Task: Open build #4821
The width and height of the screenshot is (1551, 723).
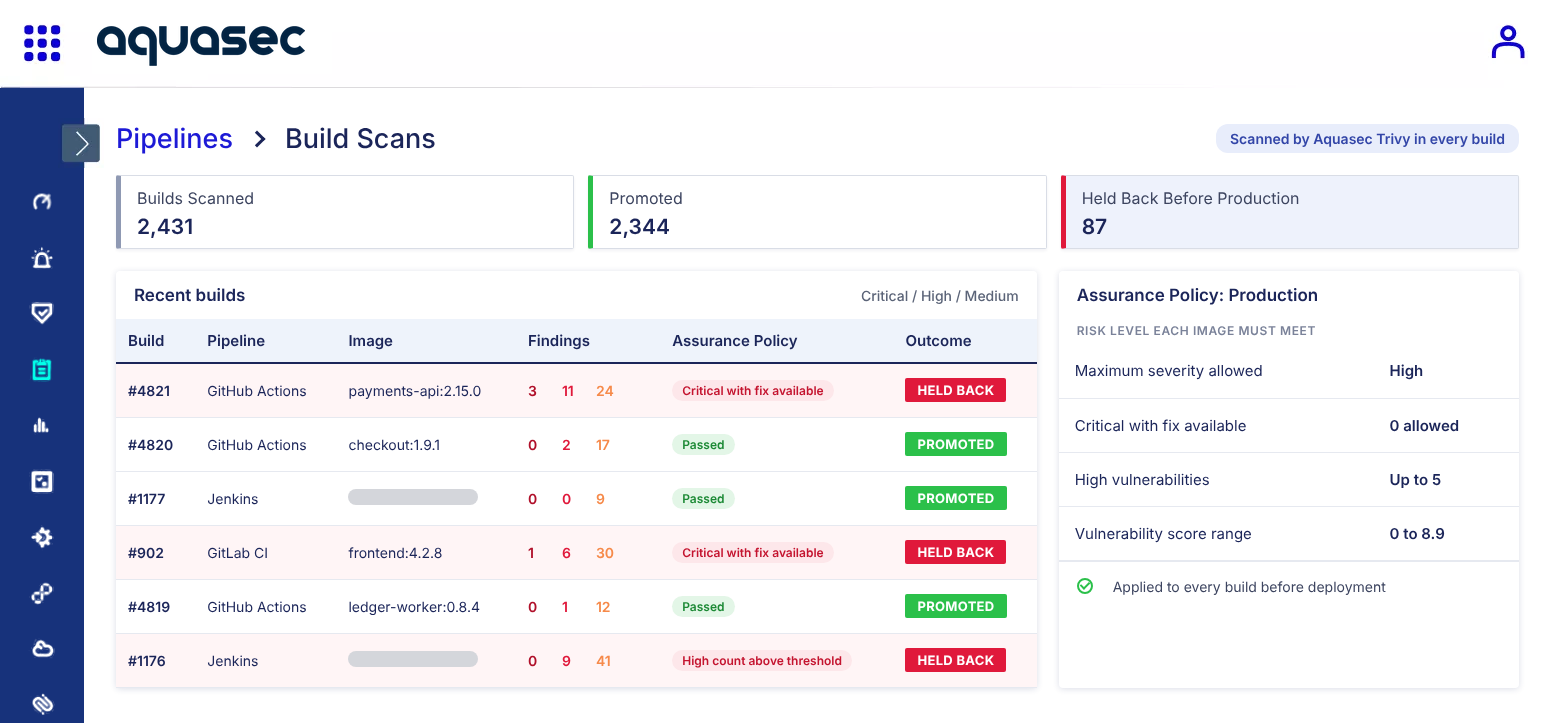Action: click(149, 391)
